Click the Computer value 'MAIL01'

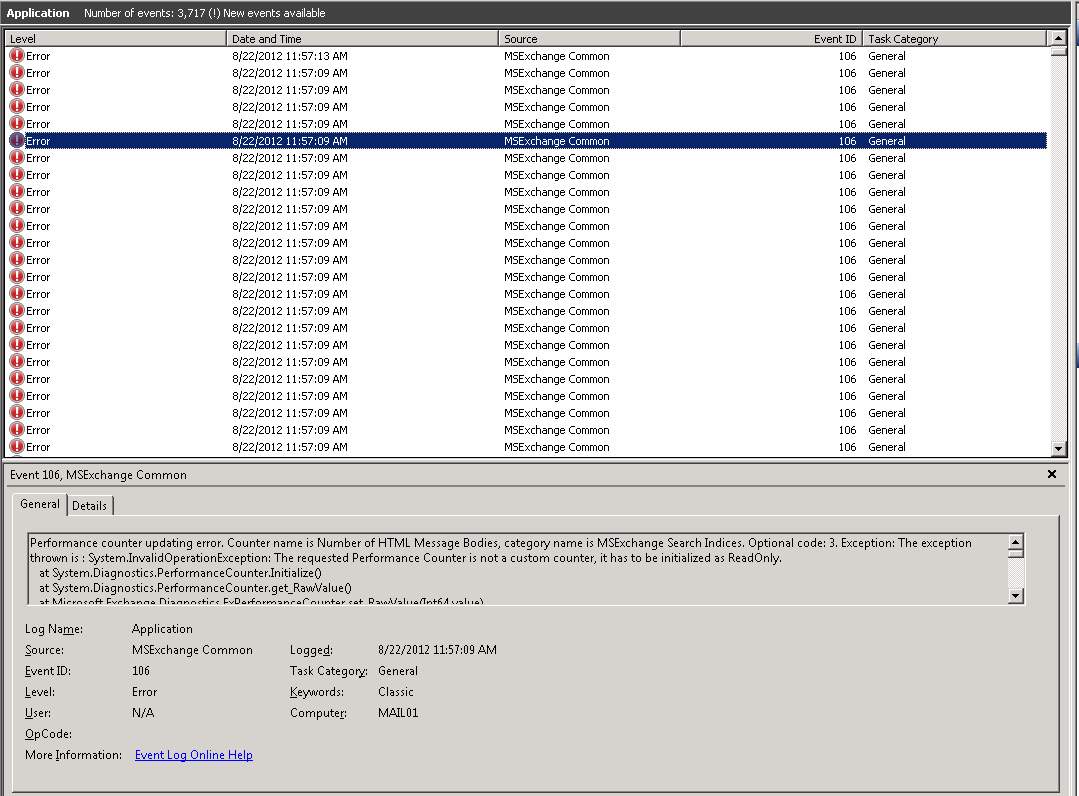(398, 713)
